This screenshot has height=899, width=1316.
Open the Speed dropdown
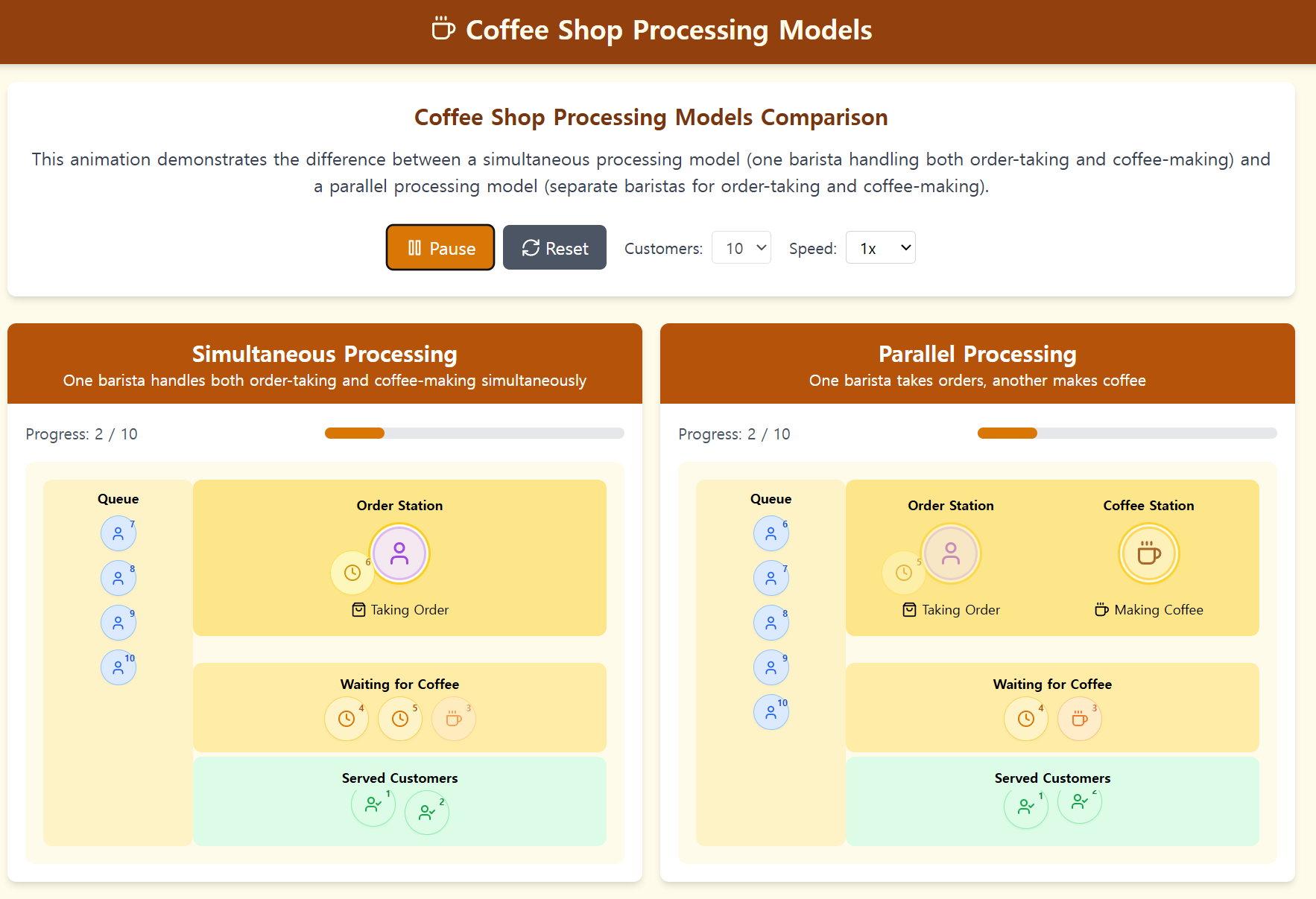click(880, 247)
